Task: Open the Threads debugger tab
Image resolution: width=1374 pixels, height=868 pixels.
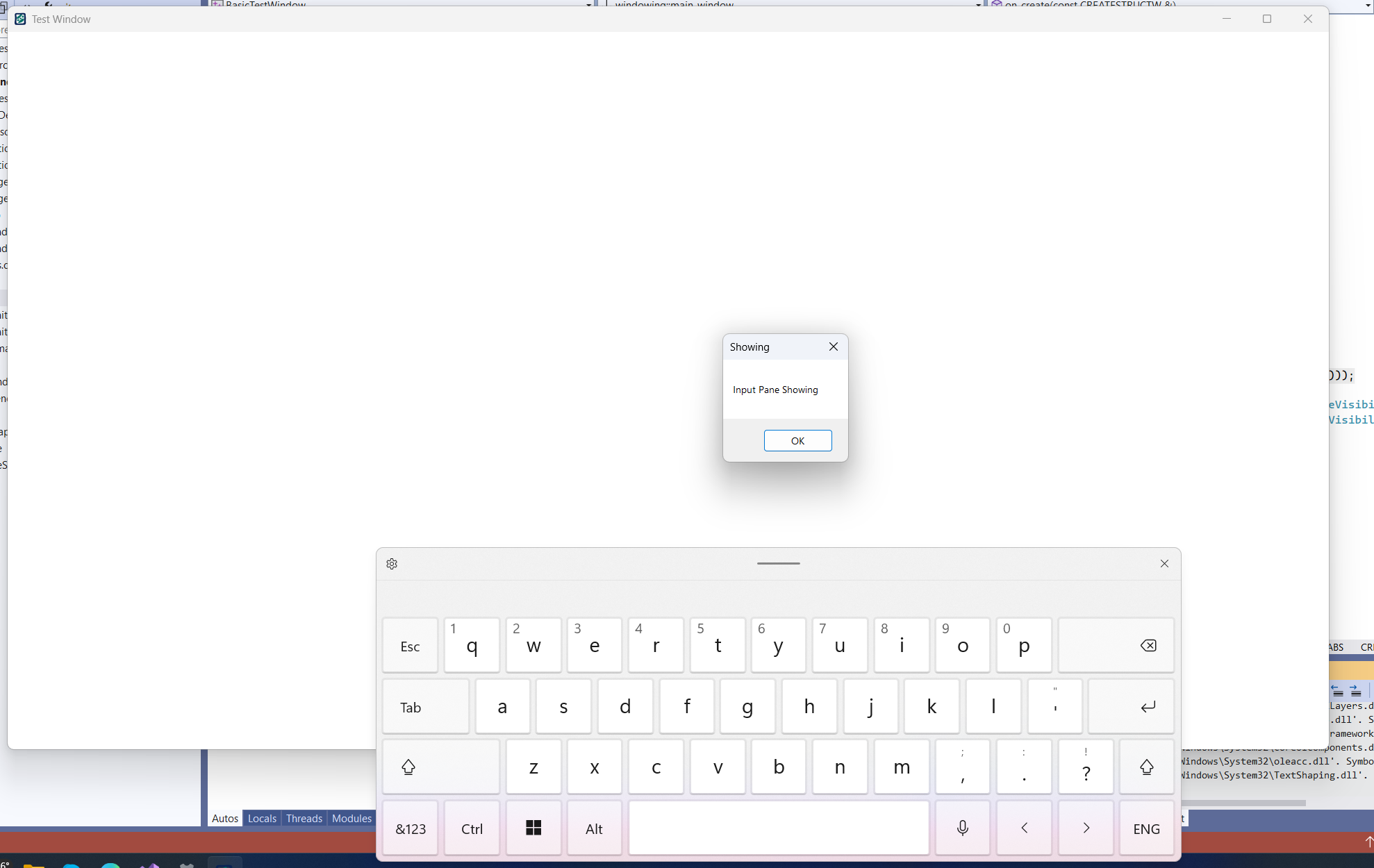Action: coord(304,819)
